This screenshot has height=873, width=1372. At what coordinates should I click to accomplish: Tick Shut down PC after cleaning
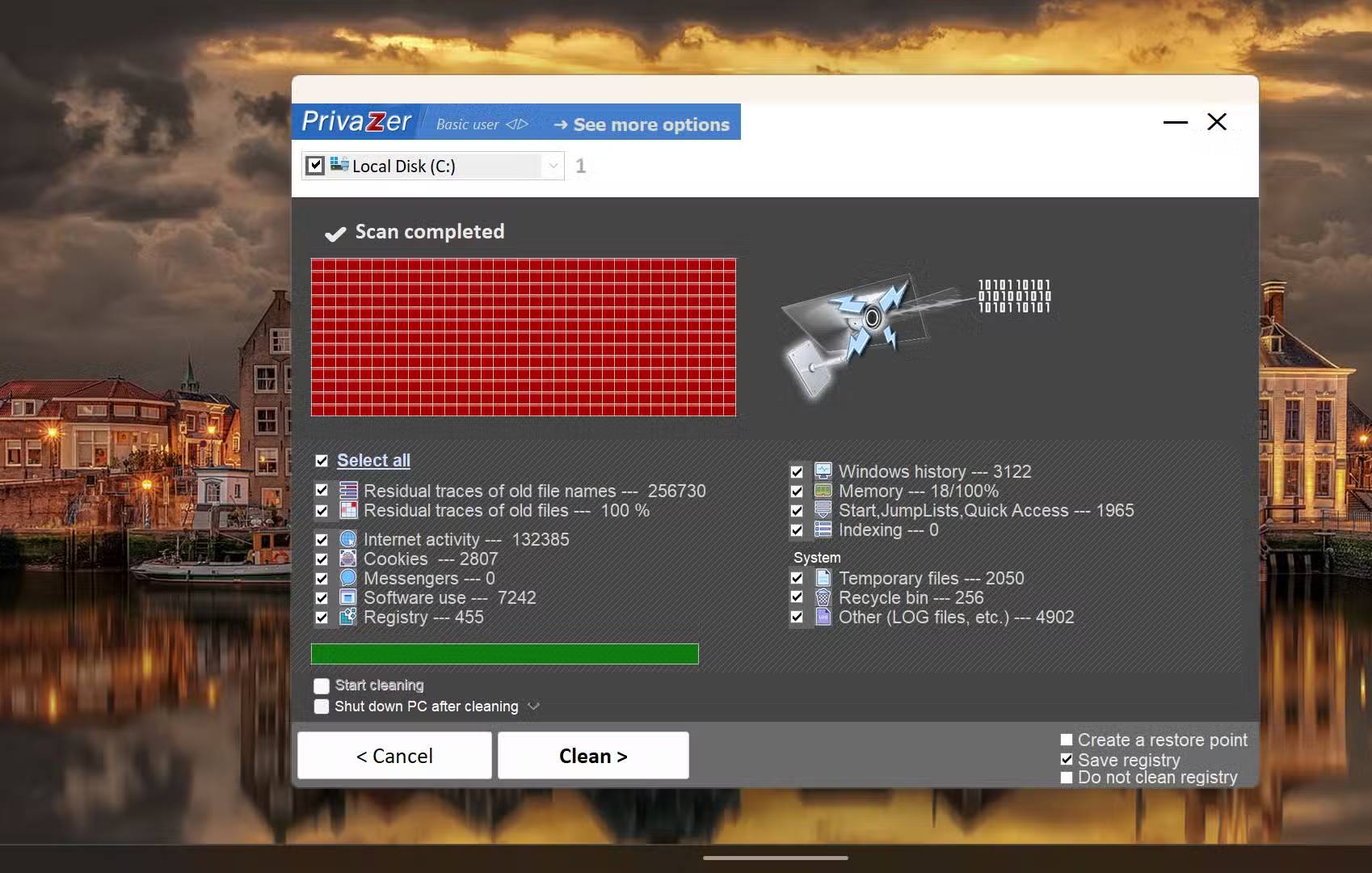(x=322, y=706)
